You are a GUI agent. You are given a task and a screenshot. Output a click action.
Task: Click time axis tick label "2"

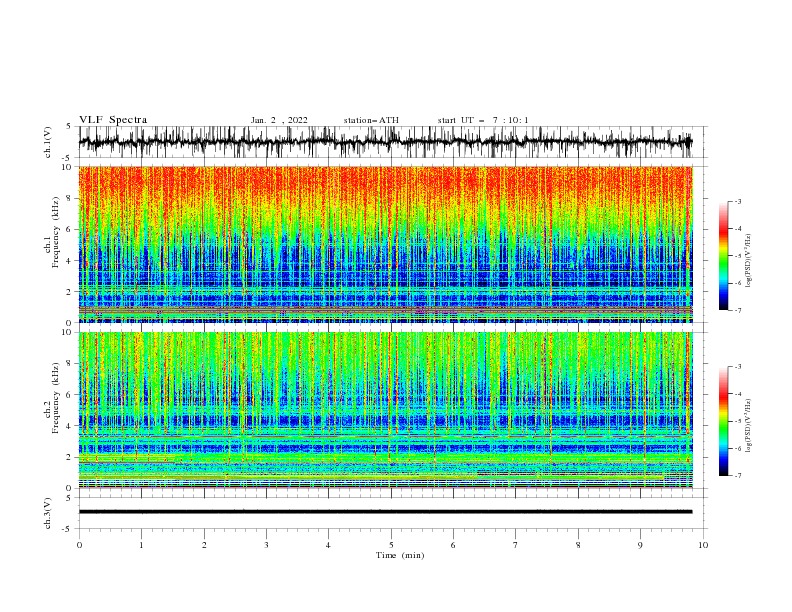(x=204, y=545)
